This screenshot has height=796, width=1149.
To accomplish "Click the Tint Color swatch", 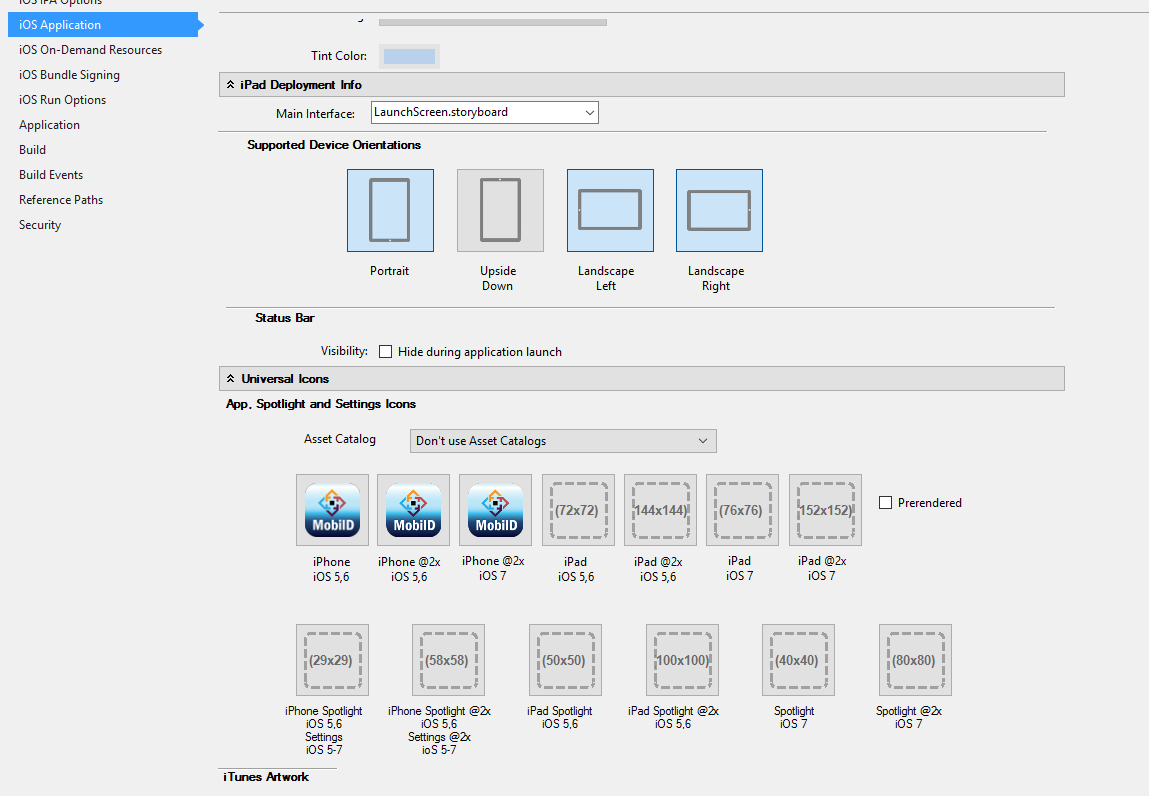I will [x=409, y=56].
